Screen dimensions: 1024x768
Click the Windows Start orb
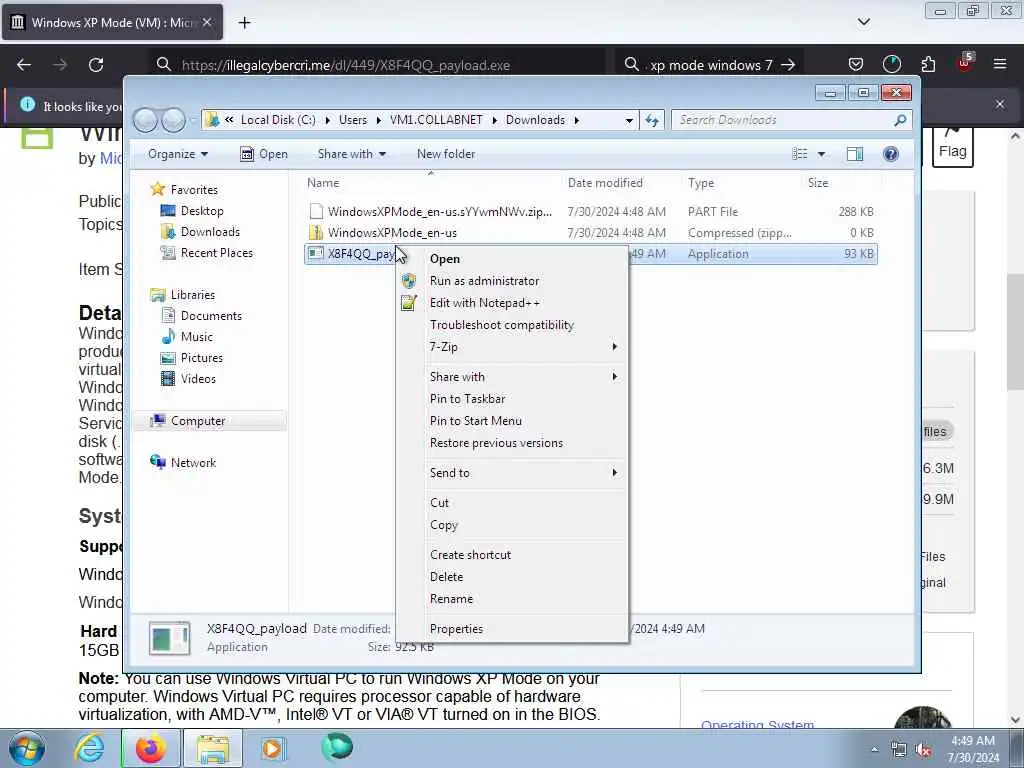click(26, 748)
